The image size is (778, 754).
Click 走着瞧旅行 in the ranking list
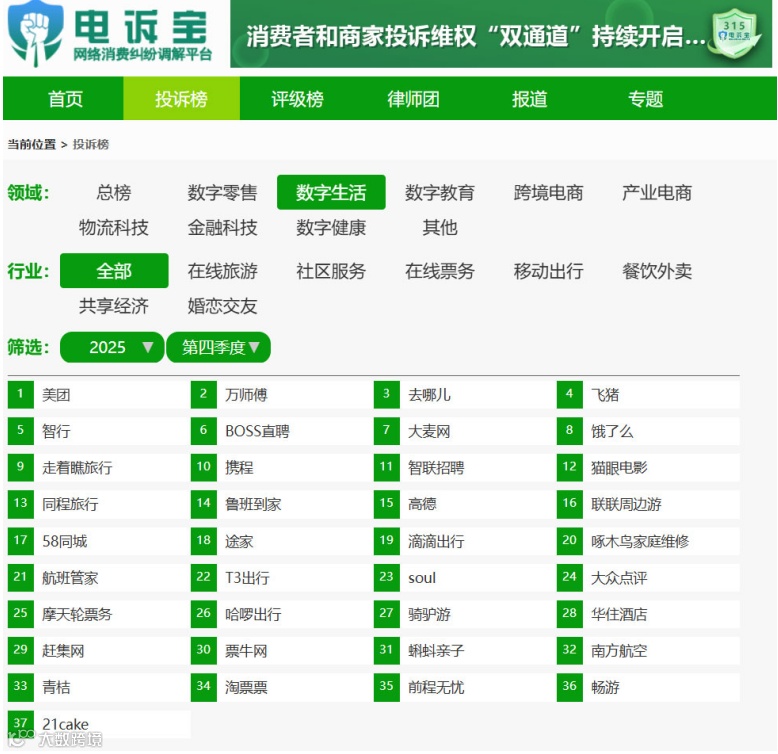click(x=77, y=468)
